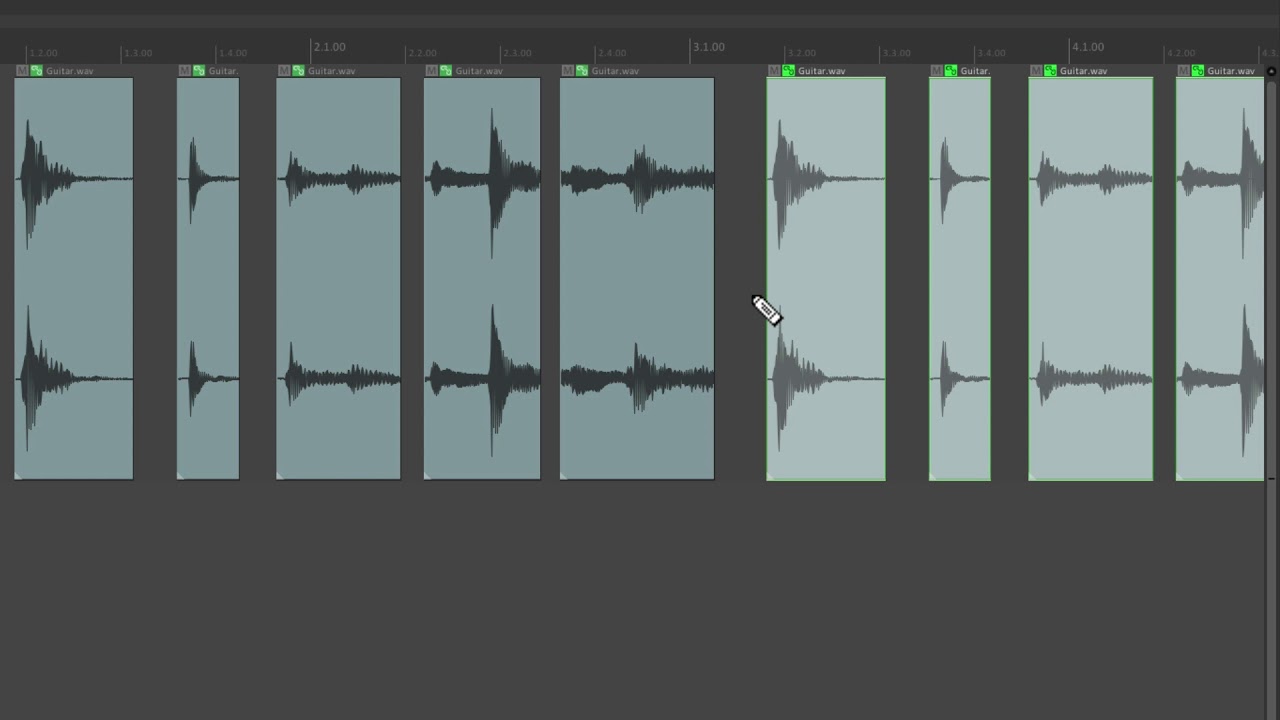The width and height of the screenshot is (1280, 720).
Task: Mute the last item near 4.2.00
Action: [1183, 71]
